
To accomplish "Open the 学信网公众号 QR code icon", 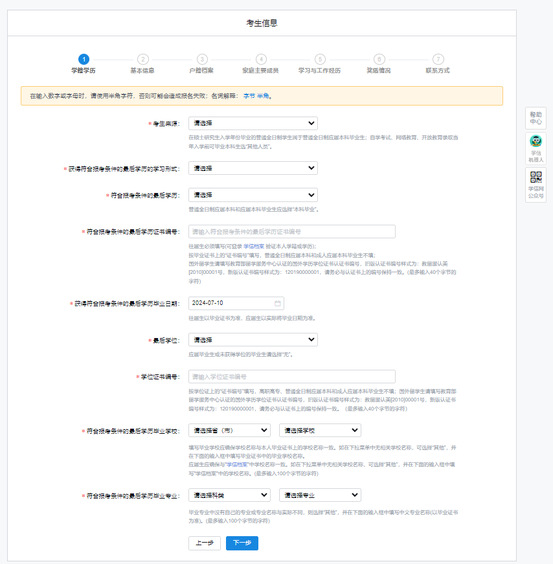I will pos(536,185).
